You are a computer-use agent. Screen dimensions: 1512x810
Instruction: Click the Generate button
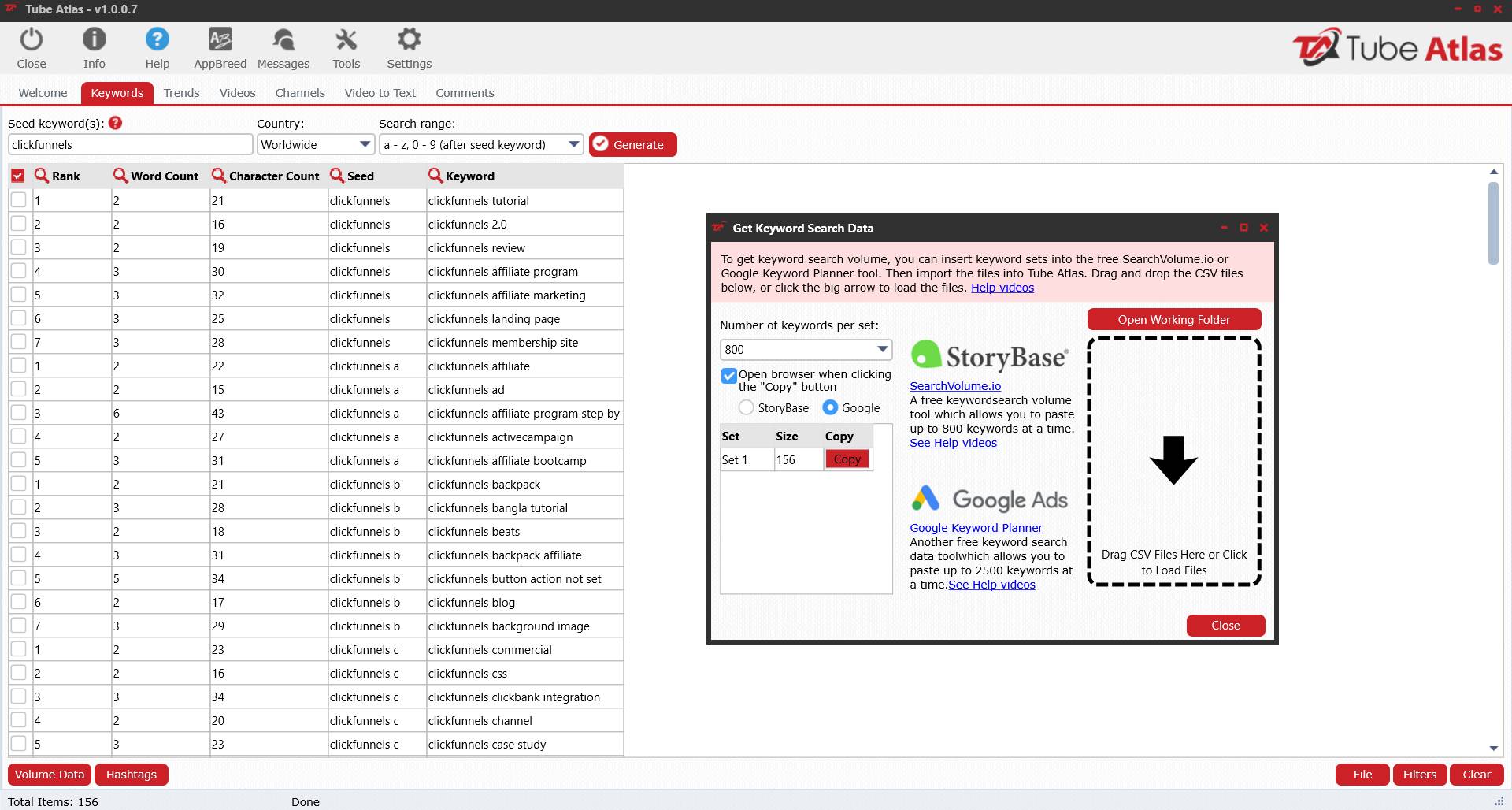click(x=633, y=144)
